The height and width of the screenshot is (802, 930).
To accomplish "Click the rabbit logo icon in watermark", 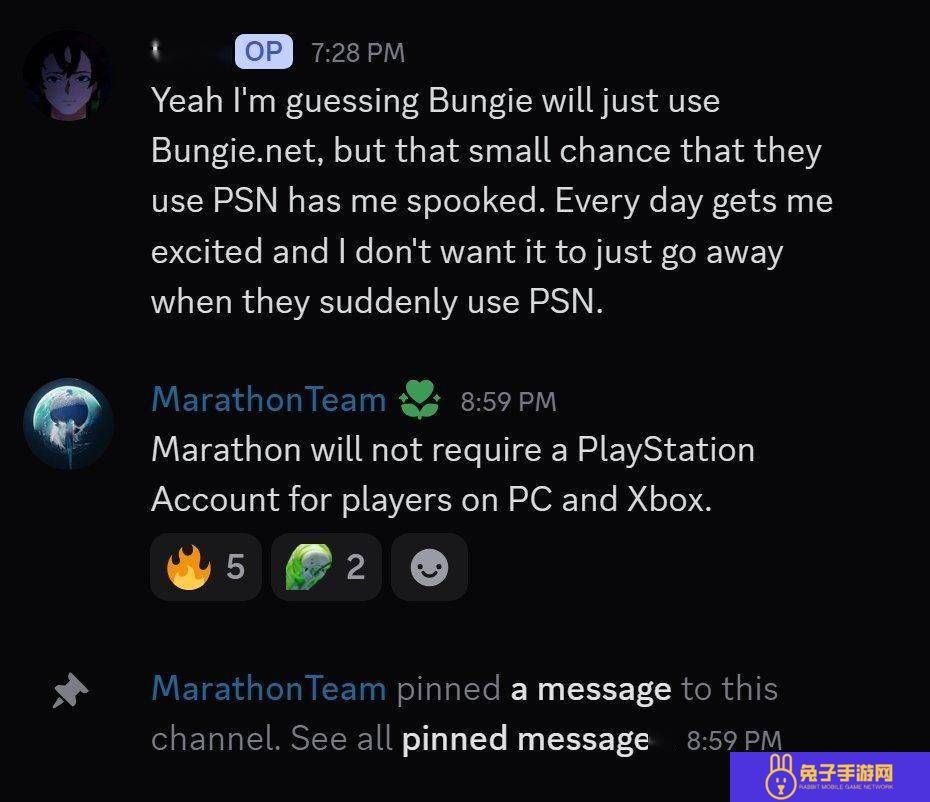I will pos(780,775).
